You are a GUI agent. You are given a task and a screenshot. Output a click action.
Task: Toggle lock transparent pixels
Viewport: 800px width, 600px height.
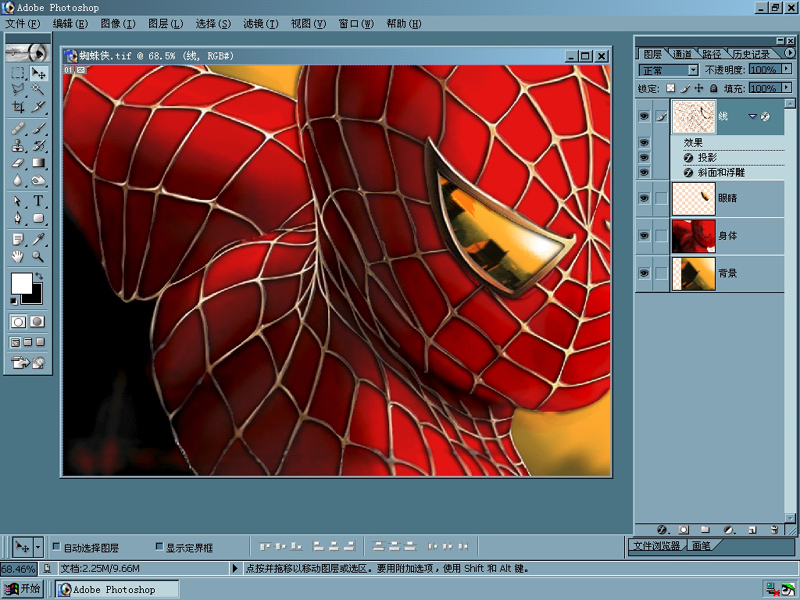[670, 88]
